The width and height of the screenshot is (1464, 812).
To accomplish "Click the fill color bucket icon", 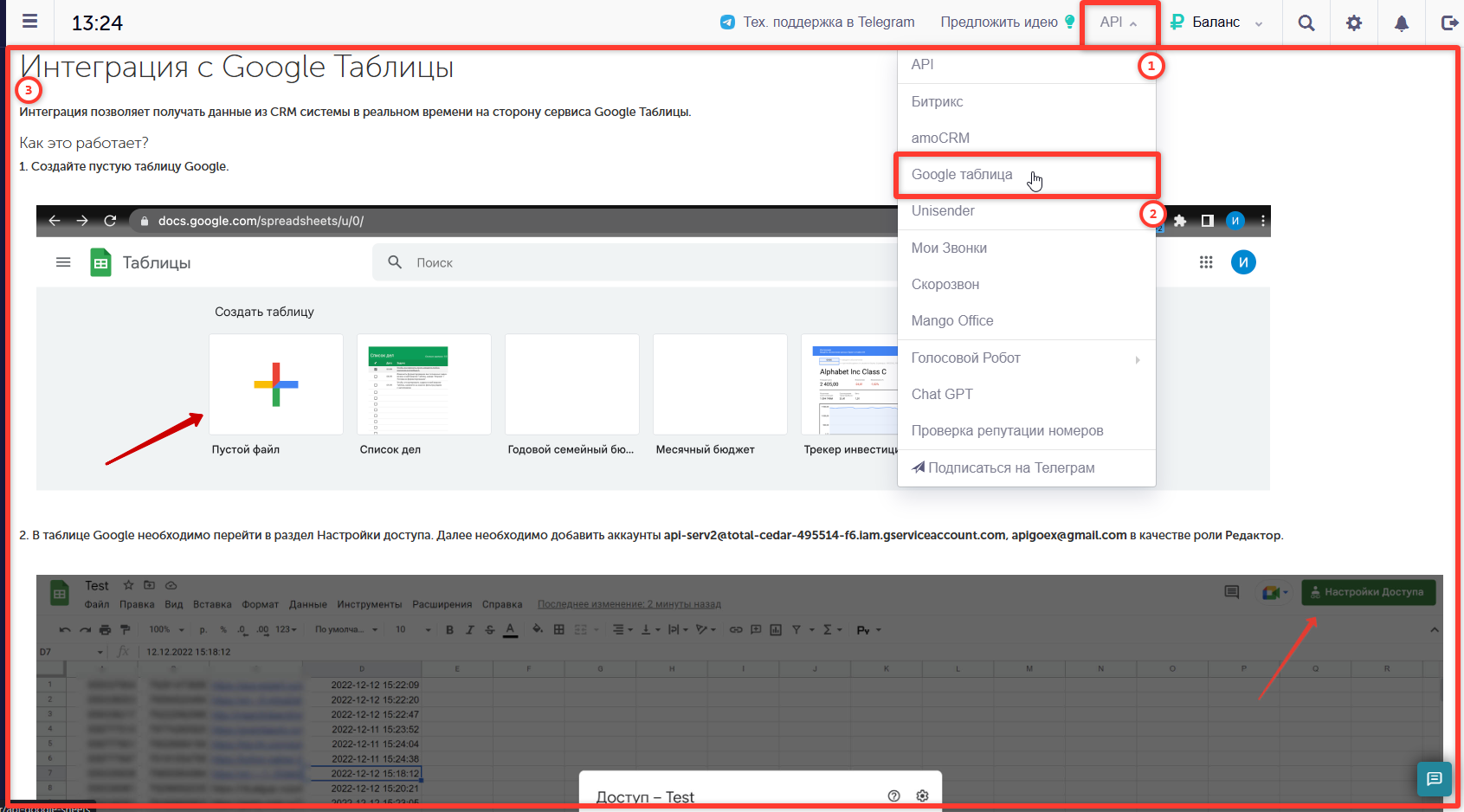I will [538, 629].
